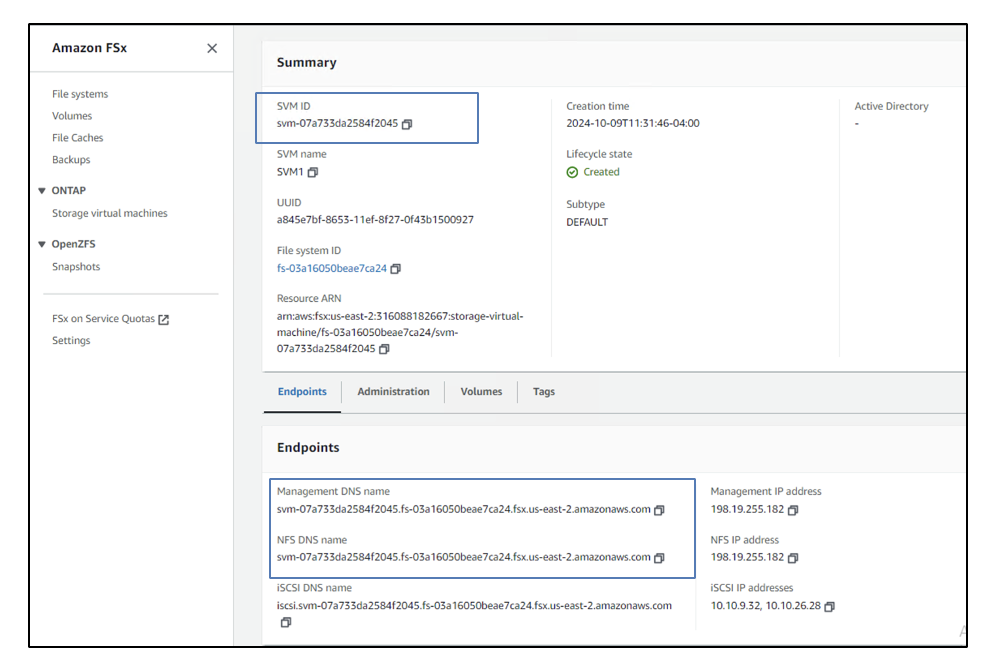
Task: Copy the NFS IP address
Action: point(793,558)
